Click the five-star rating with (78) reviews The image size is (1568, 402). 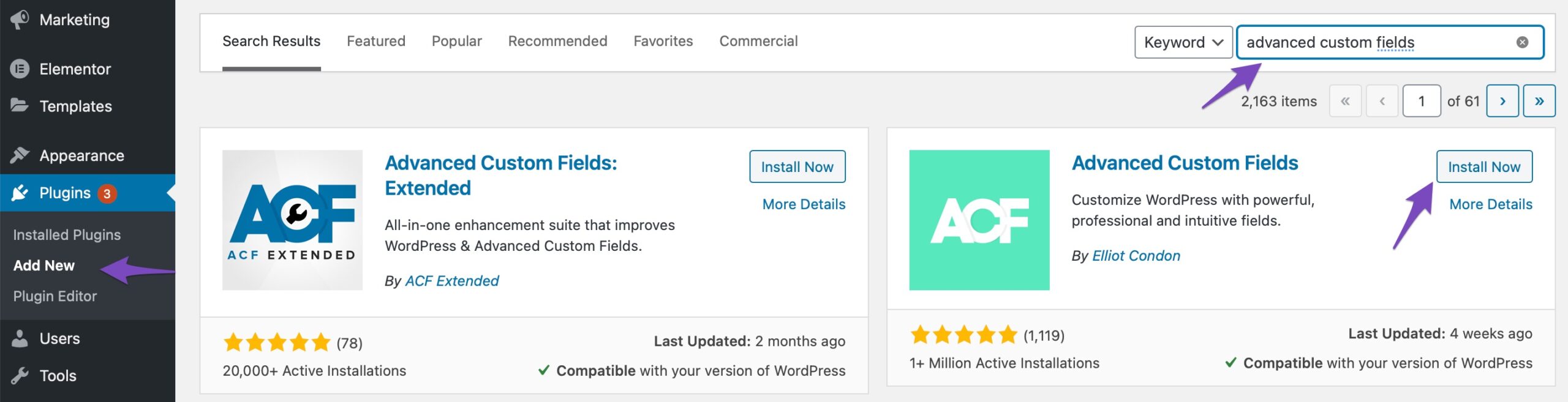click(292, 343)
